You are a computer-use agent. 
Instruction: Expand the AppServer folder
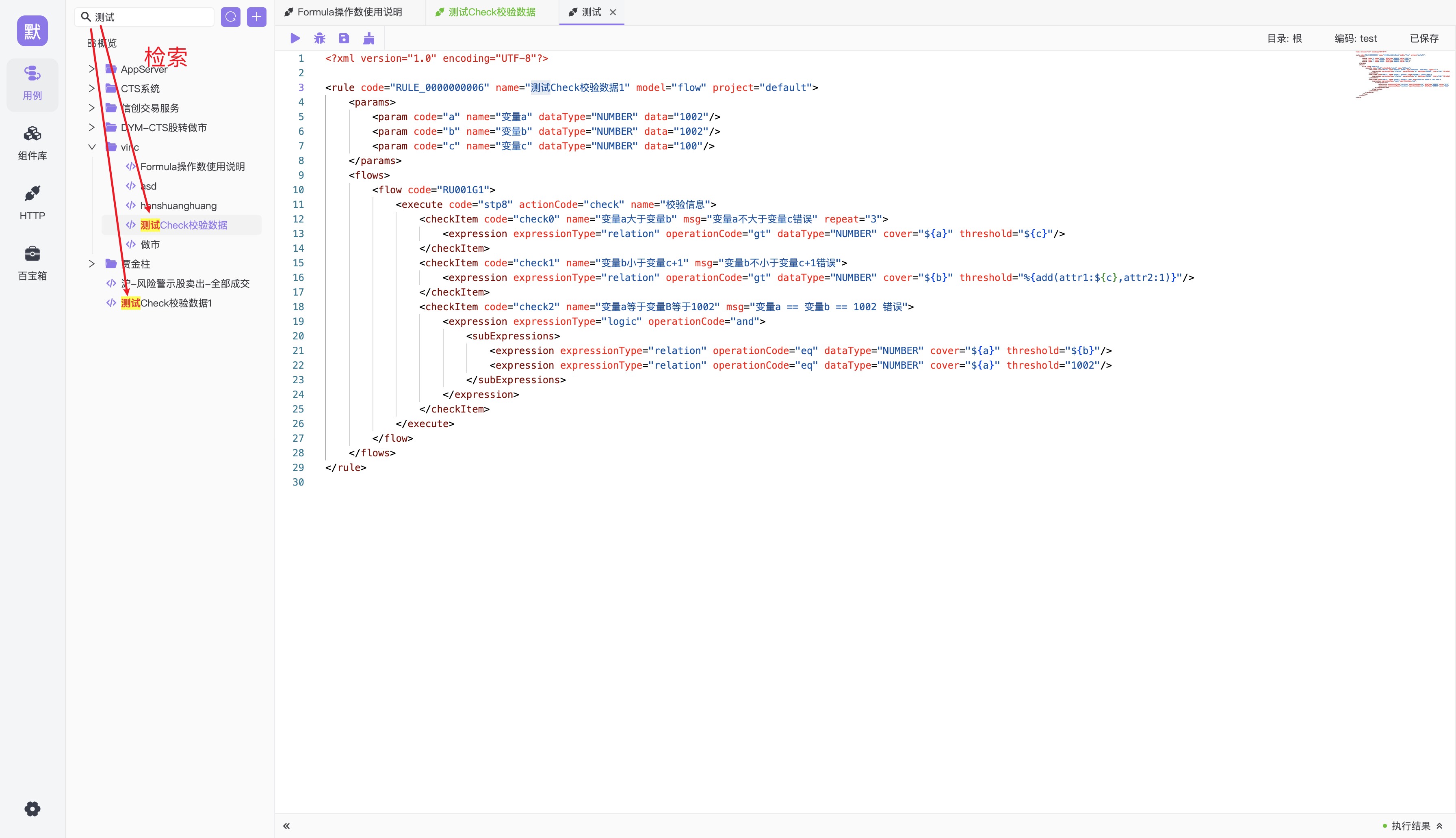click(x=91, y=69)
